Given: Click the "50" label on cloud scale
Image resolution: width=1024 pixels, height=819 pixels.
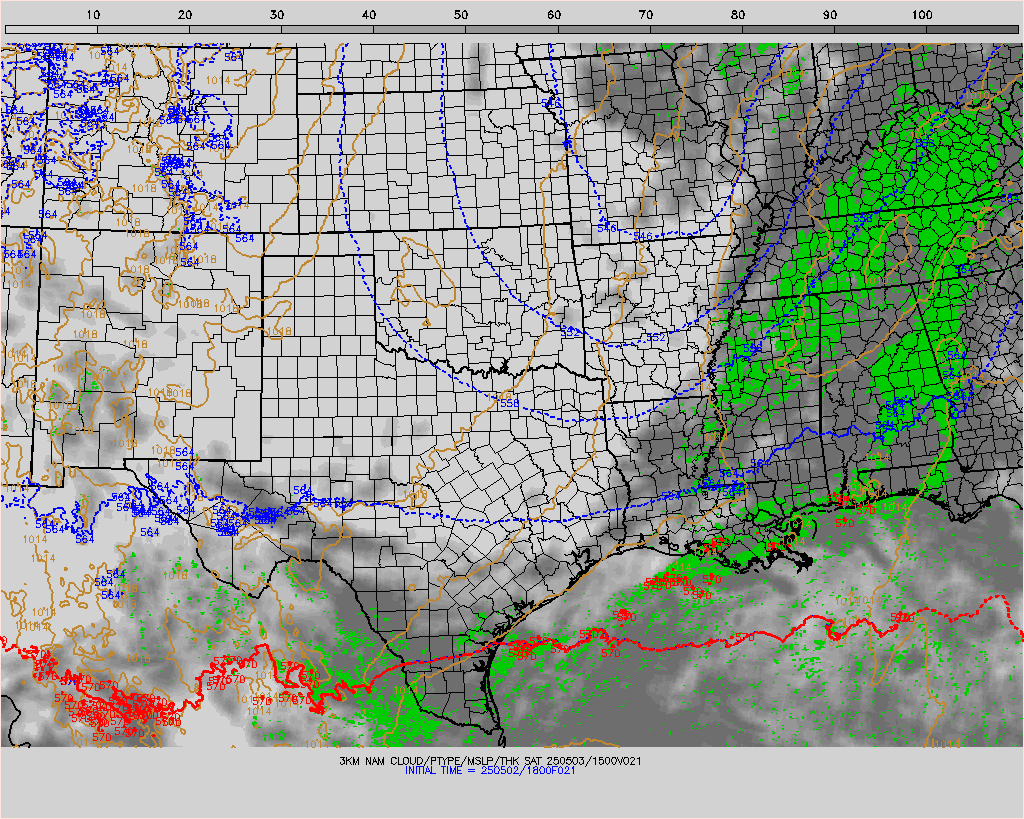Looking at the screenshot, I should tap(461, 15).
